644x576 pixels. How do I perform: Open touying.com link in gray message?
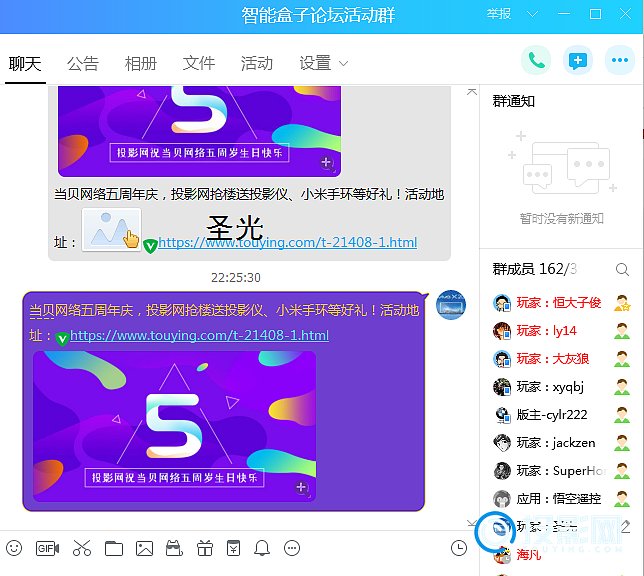[288, 242]
